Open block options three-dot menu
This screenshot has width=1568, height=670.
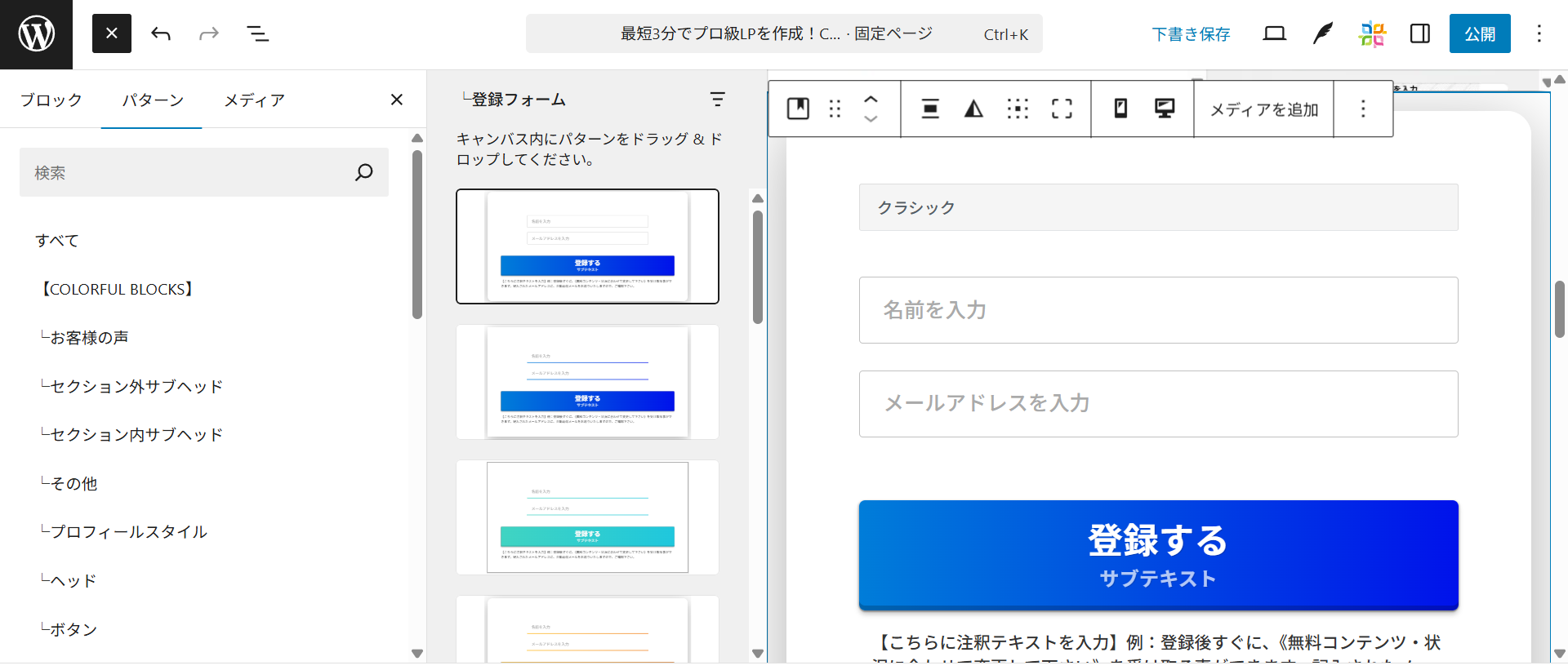tap(1363, 109)
